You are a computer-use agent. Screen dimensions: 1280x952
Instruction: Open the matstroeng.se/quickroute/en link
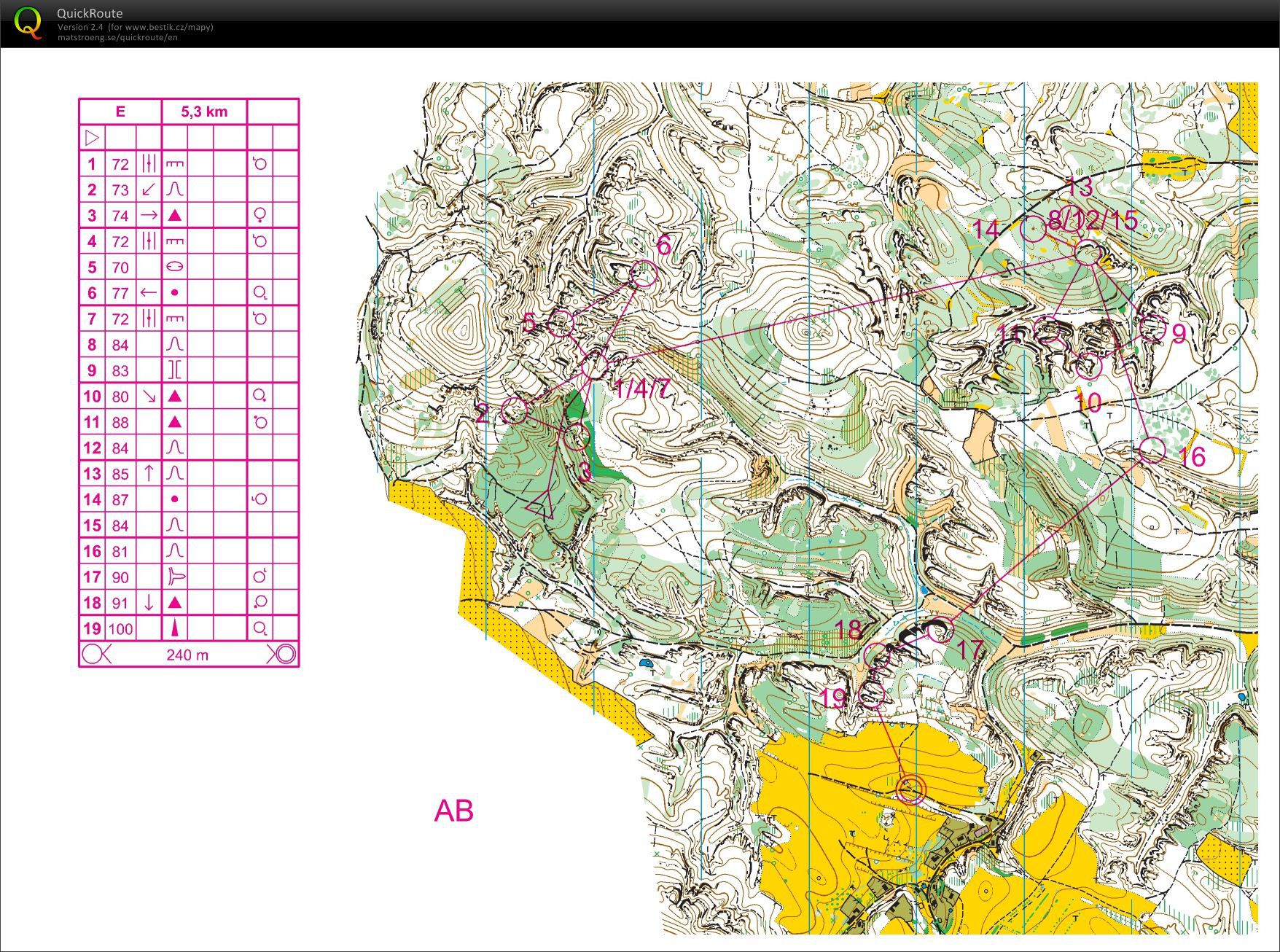click(x=117, y=37)
